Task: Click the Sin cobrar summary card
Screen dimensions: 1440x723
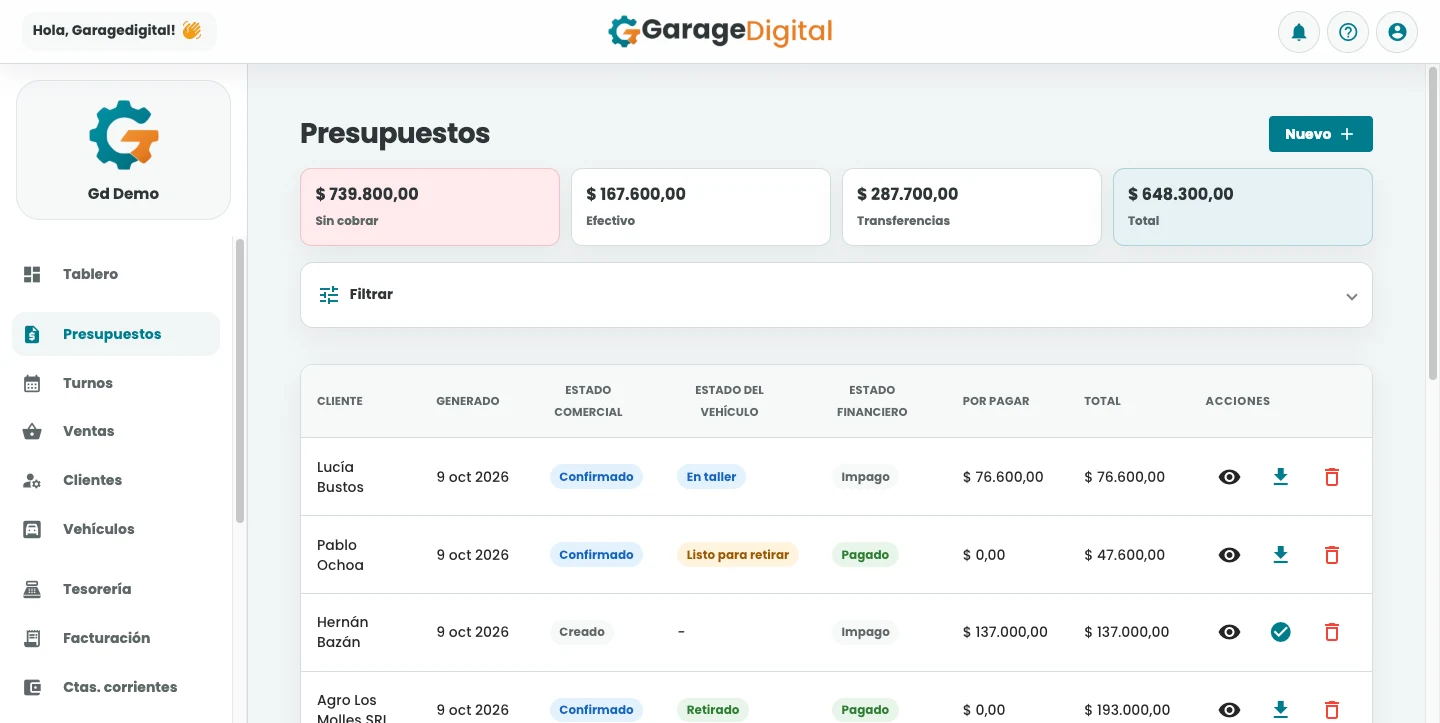Action: [430, 207]
